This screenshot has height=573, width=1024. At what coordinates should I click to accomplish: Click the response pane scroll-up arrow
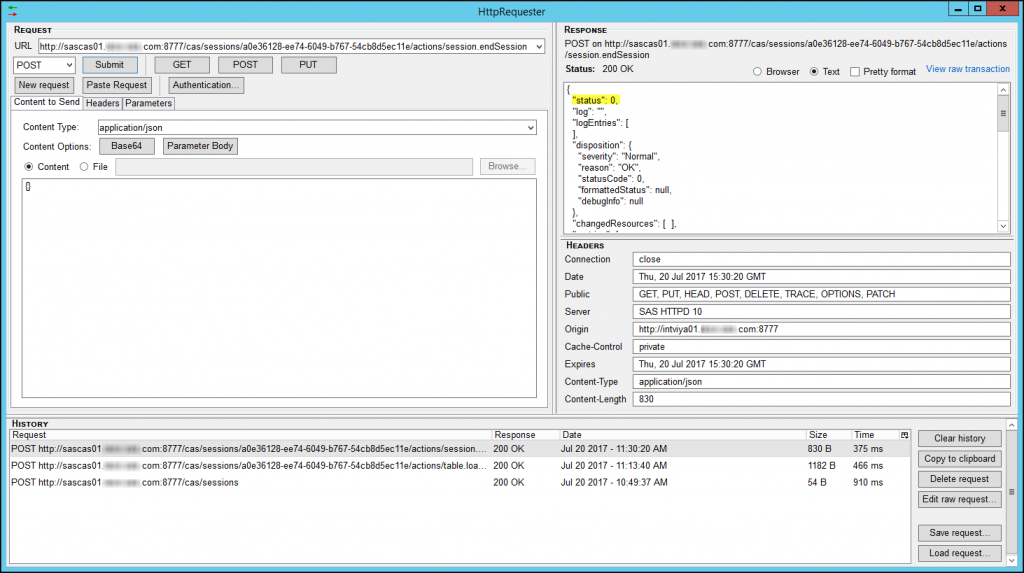[x=1003, y=90]
